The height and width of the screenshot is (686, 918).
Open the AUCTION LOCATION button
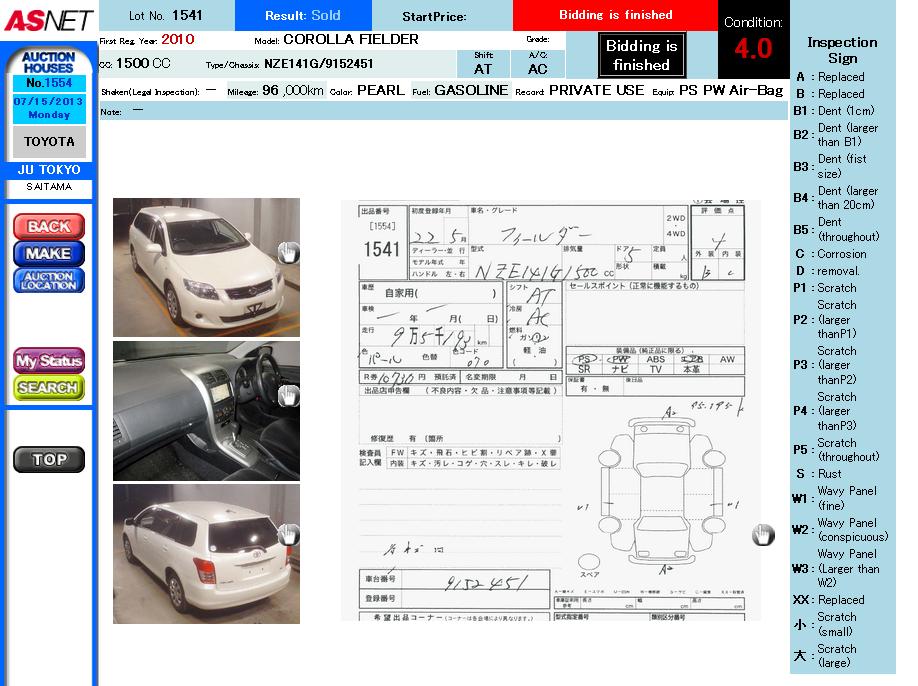pyautogui.click(x=48, y=281)
